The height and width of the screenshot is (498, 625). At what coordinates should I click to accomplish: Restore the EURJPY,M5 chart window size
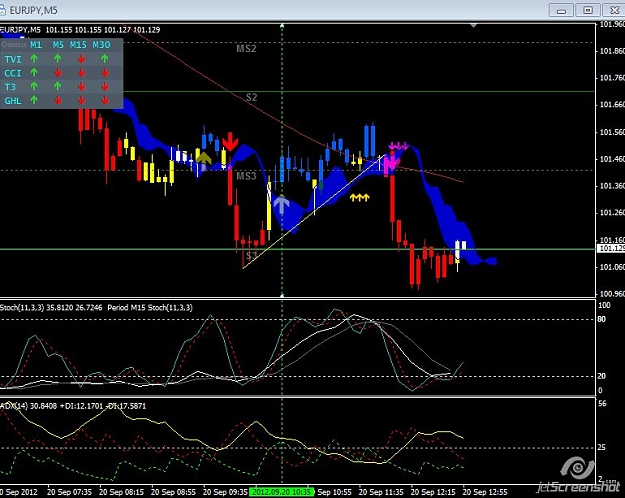point(588,10)
